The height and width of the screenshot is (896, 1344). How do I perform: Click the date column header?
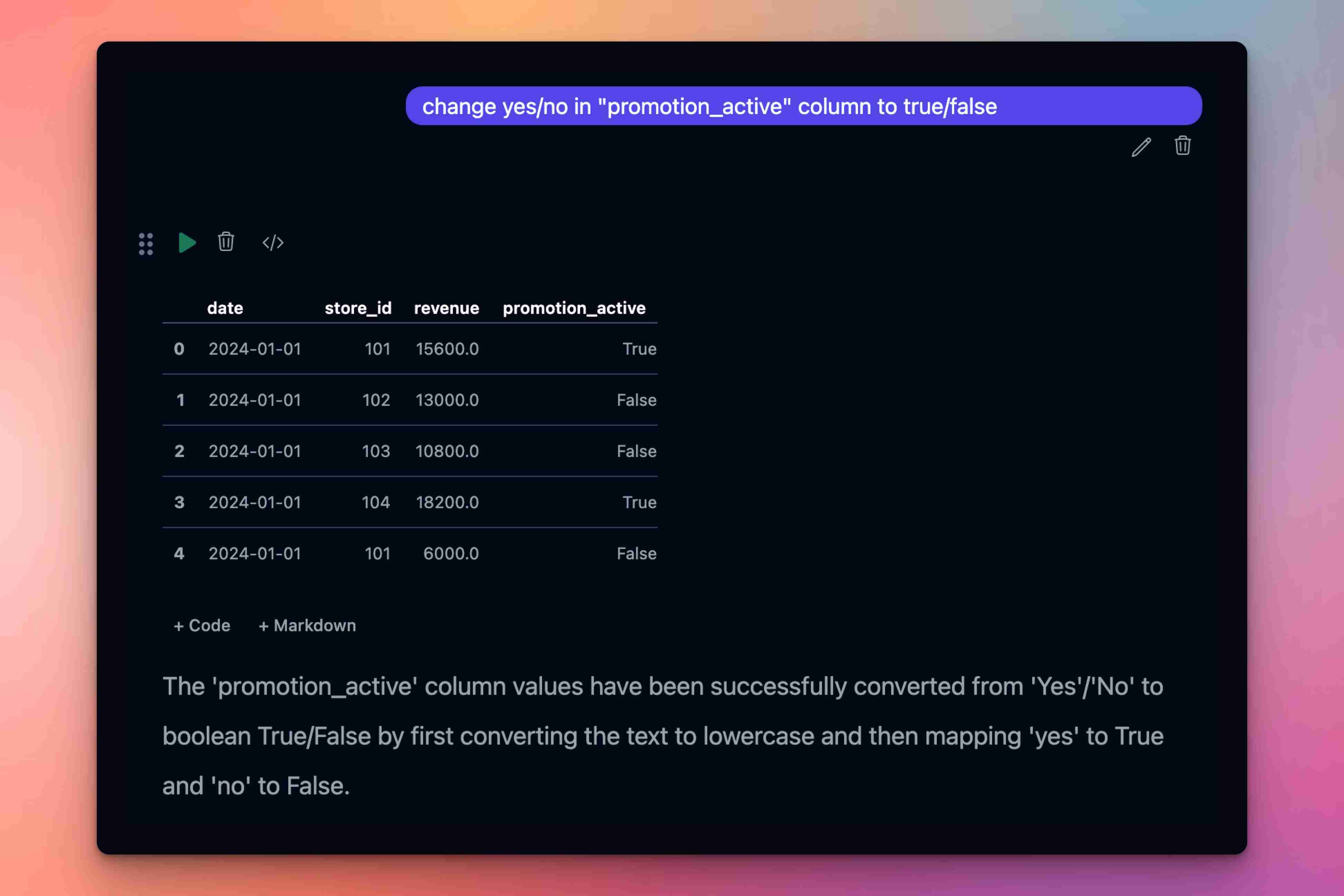pos(225,308)
